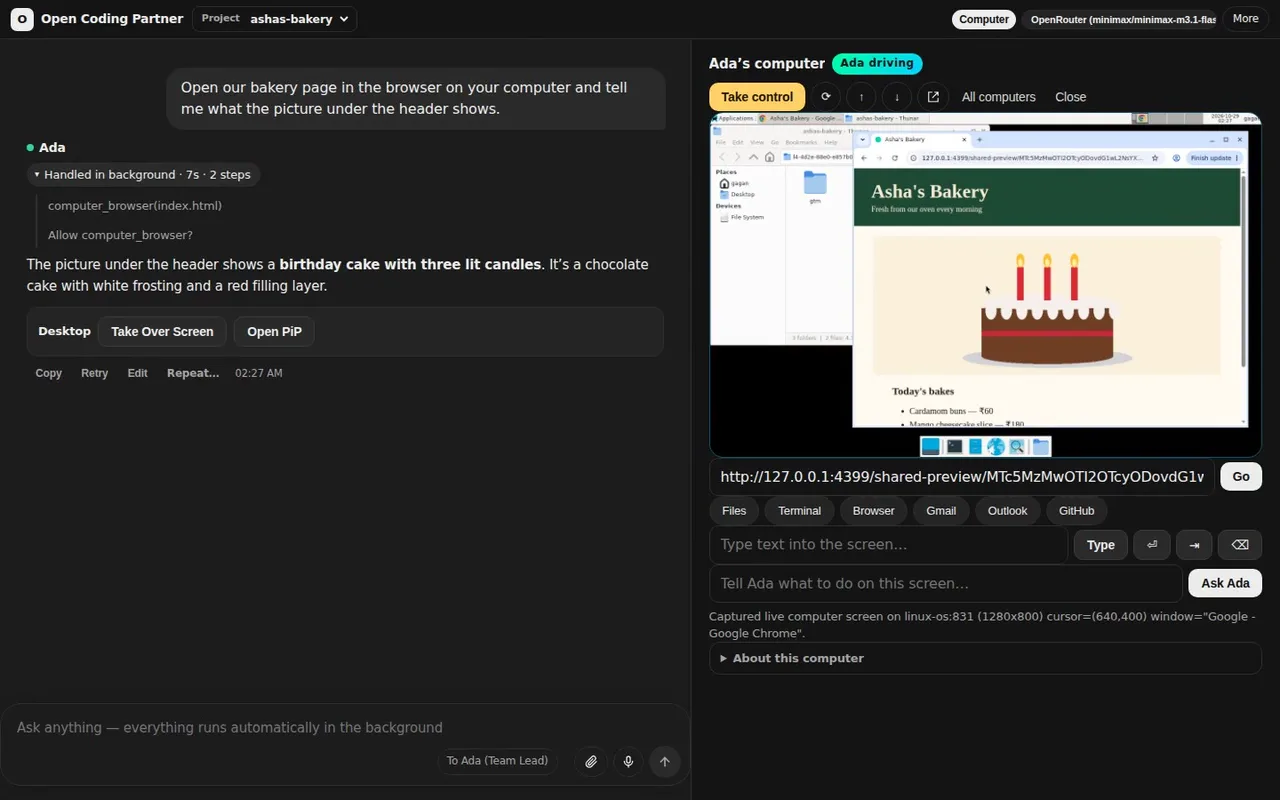Click the Take Over Screen button

162,332
